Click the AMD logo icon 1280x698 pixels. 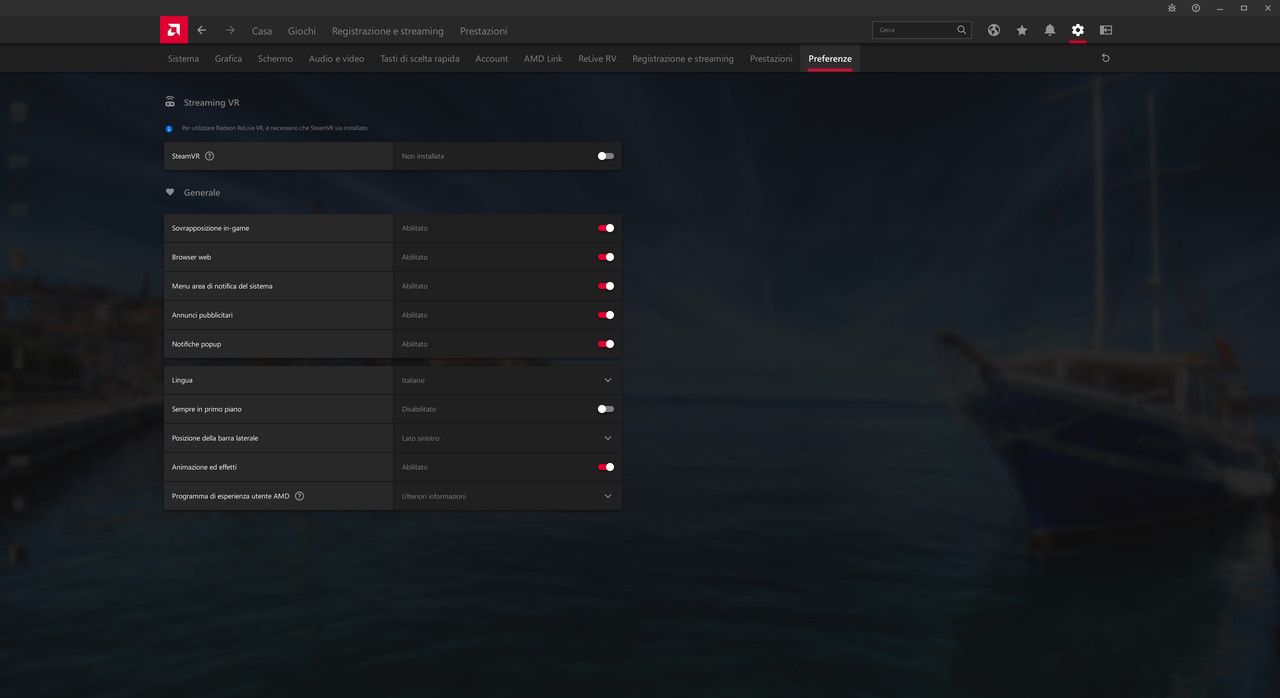174,30
